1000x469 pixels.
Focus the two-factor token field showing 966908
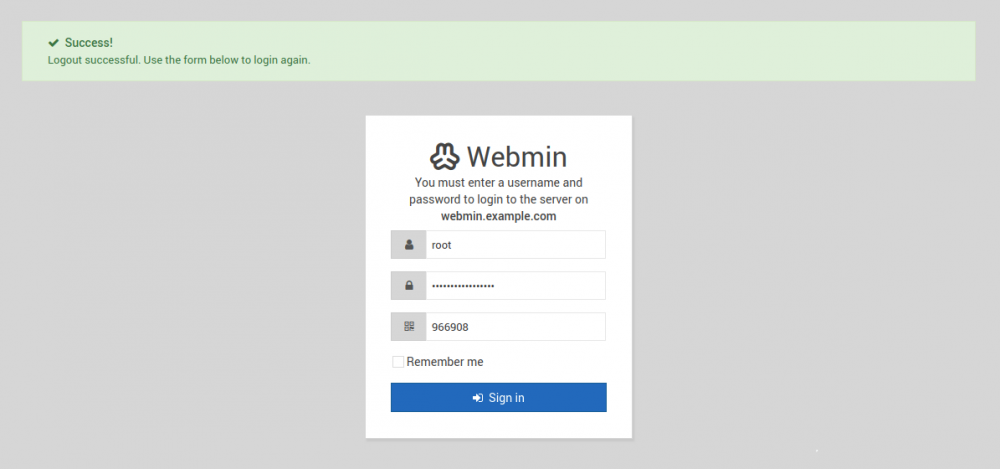click(x=515, y=327)
